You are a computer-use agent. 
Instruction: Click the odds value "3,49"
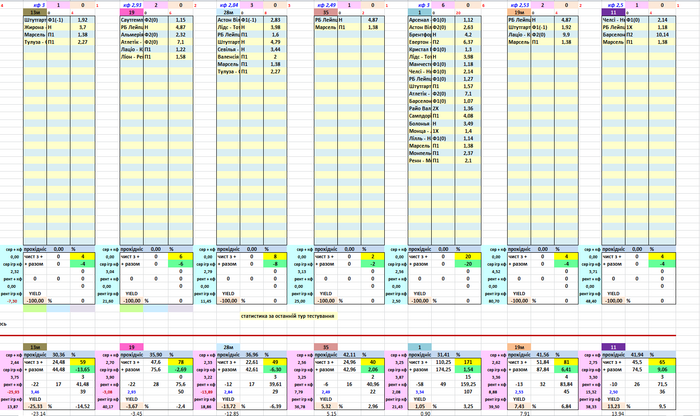(468, 124)
